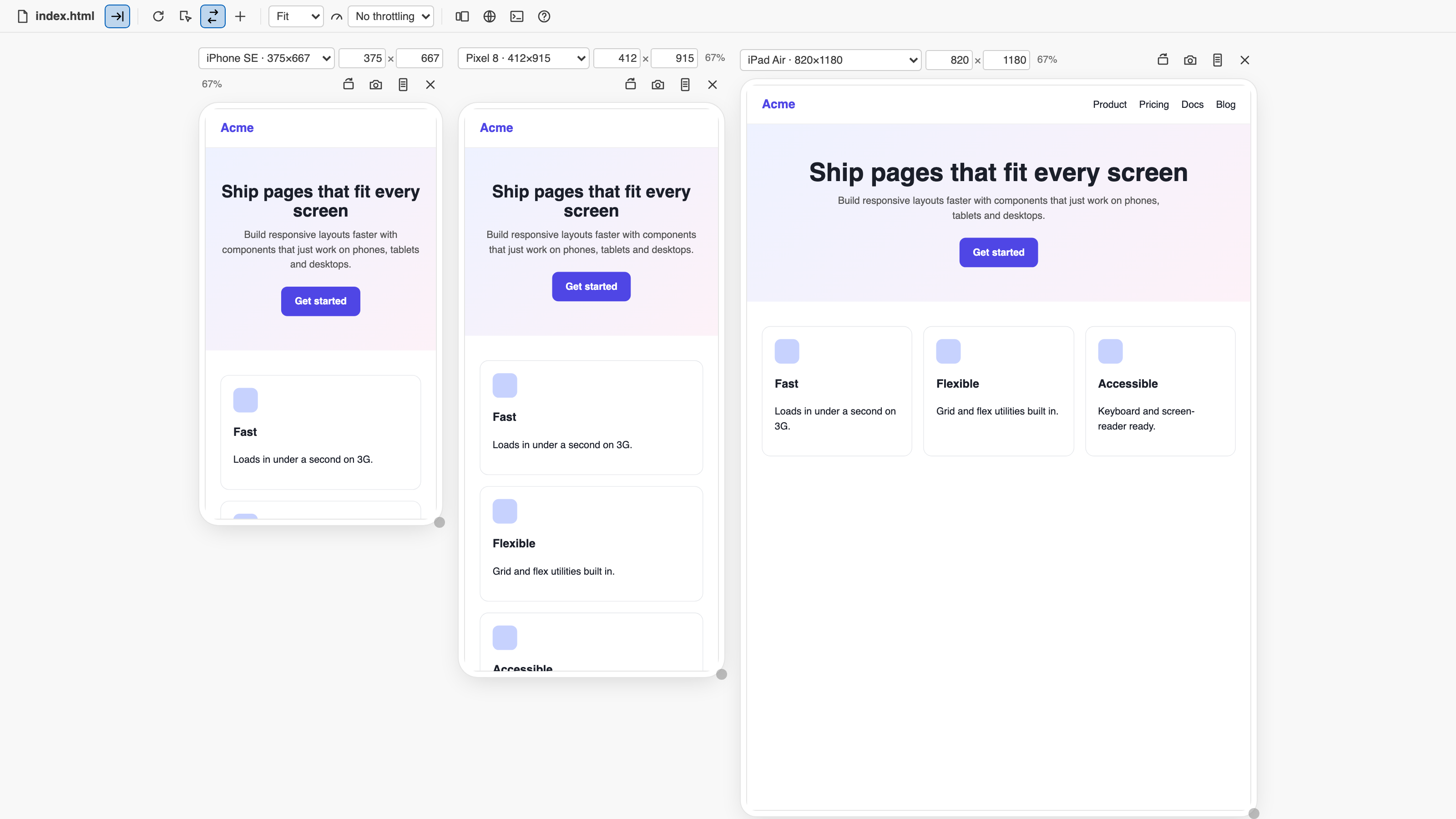Rotate the iPad Air pane

click(1163, 60)
